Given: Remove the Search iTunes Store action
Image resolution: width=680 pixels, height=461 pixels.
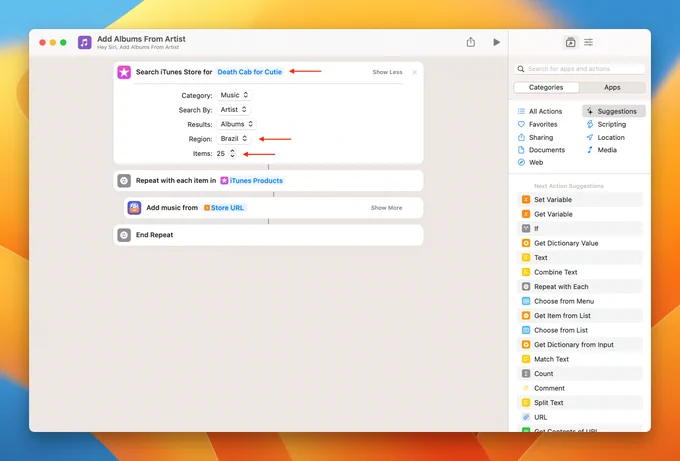Looking at the screenshot, I should point(415,72).
